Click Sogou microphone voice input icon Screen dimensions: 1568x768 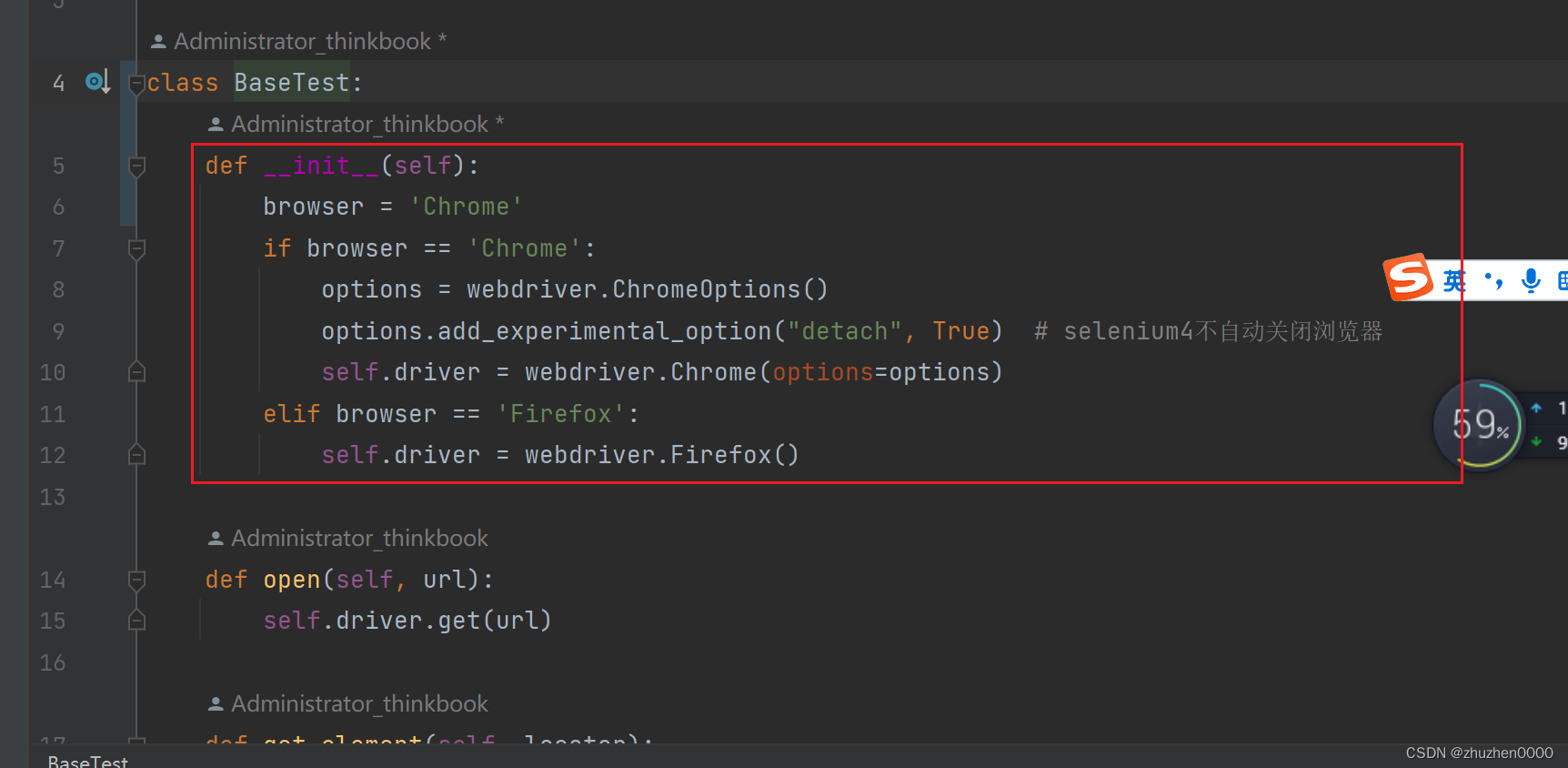coord(1532,280)
